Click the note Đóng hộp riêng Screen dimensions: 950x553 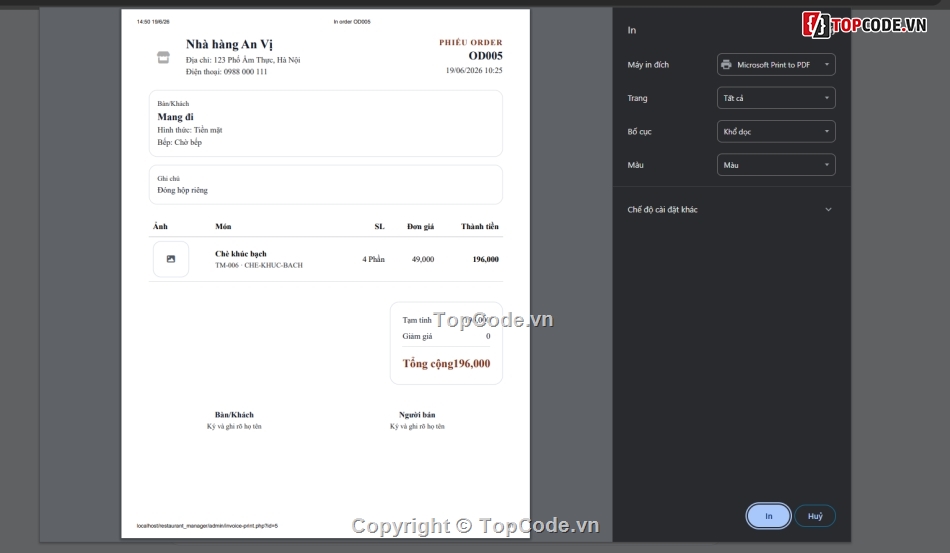click(182, 190)
